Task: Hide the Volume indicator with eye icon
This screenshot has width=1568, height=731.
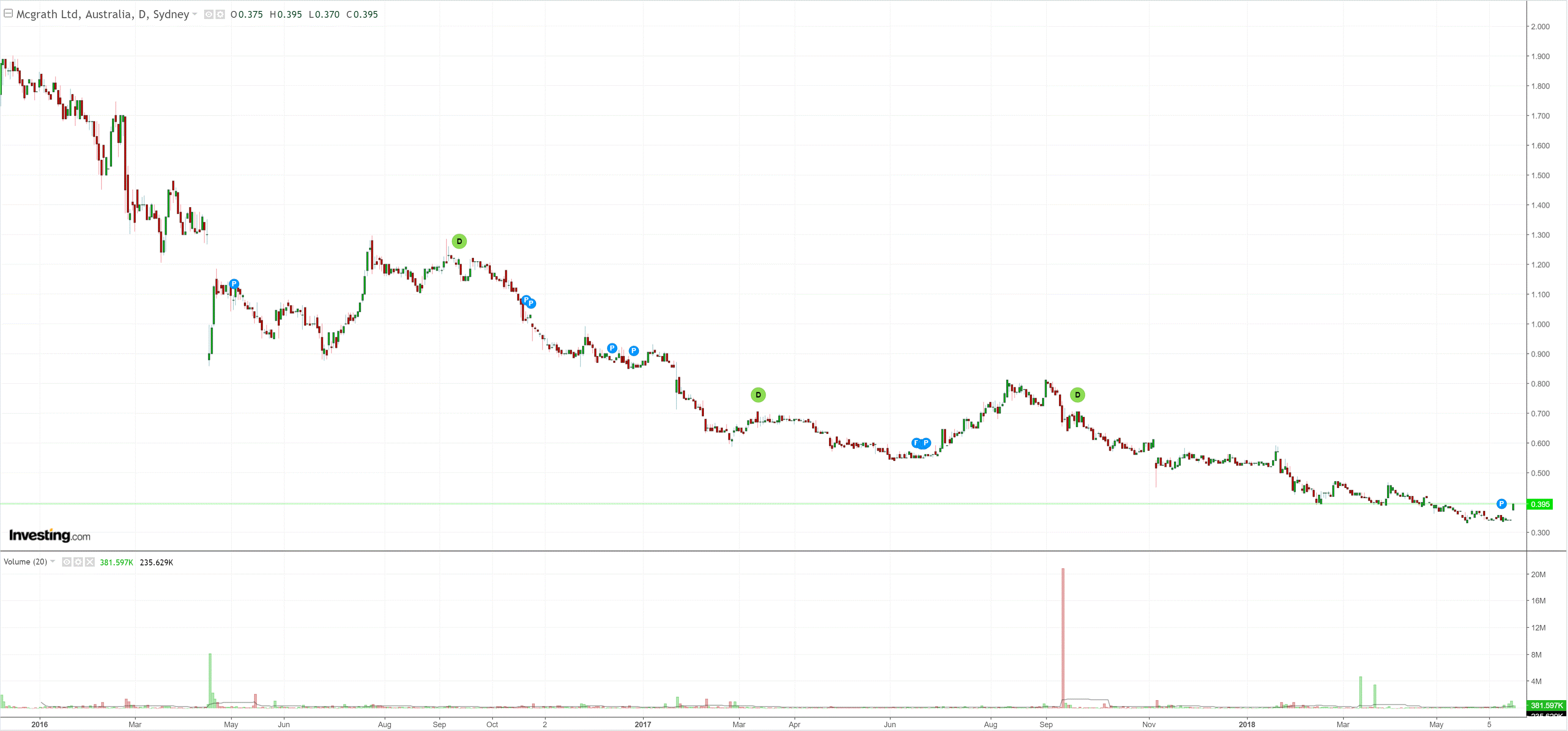Action: point(67,562)
